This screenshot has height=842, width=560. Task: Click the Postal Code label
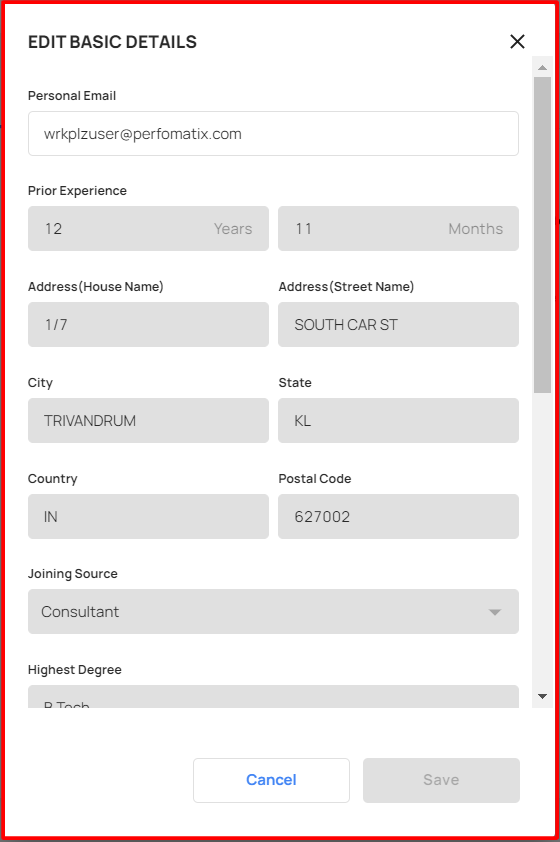tap(315, 478)
